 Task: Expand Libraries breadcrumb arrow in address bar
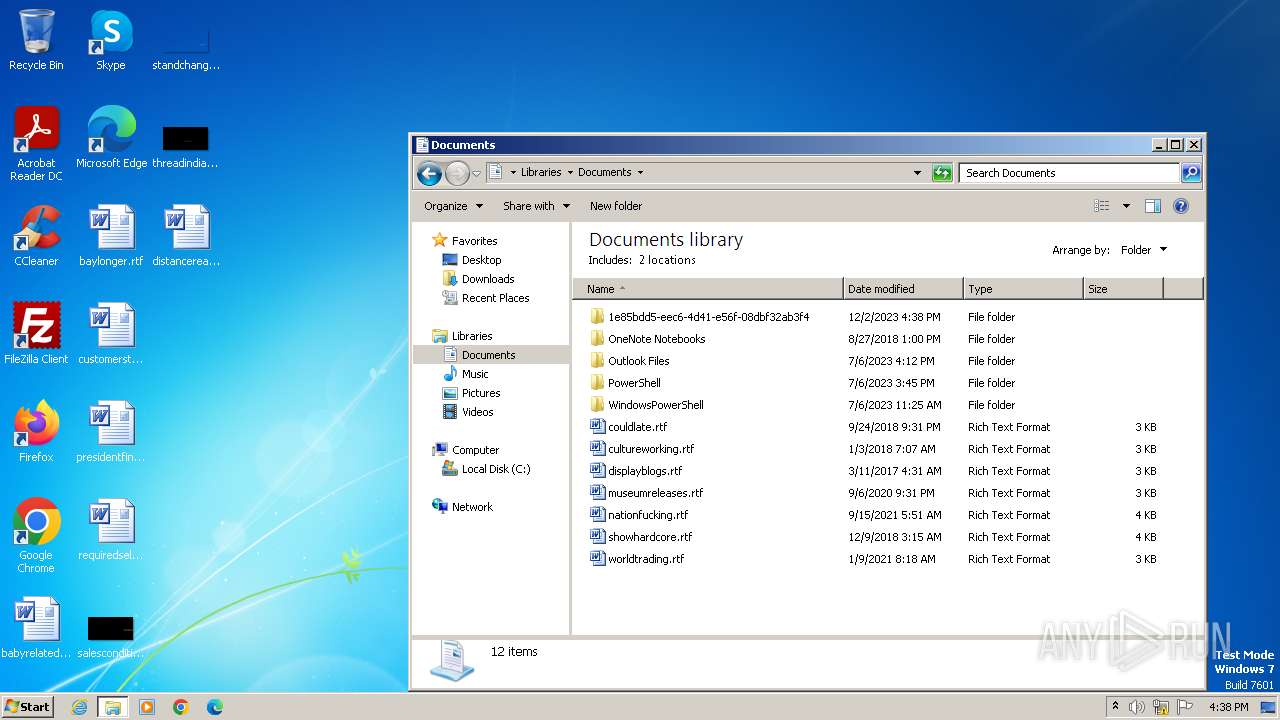tap(569, 172)
